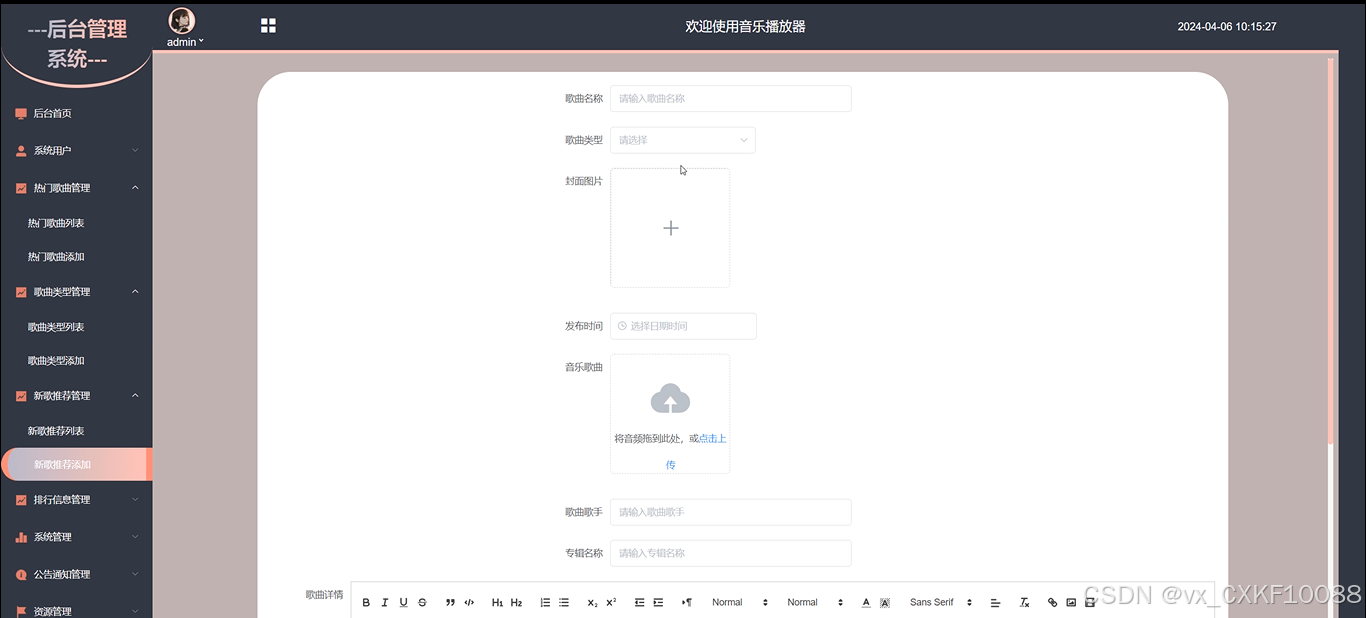Image resolution: width=1366 pixels, height=618 pixels.
Task: Click the page vertical scrollbar
Action: pos(1331,250)
